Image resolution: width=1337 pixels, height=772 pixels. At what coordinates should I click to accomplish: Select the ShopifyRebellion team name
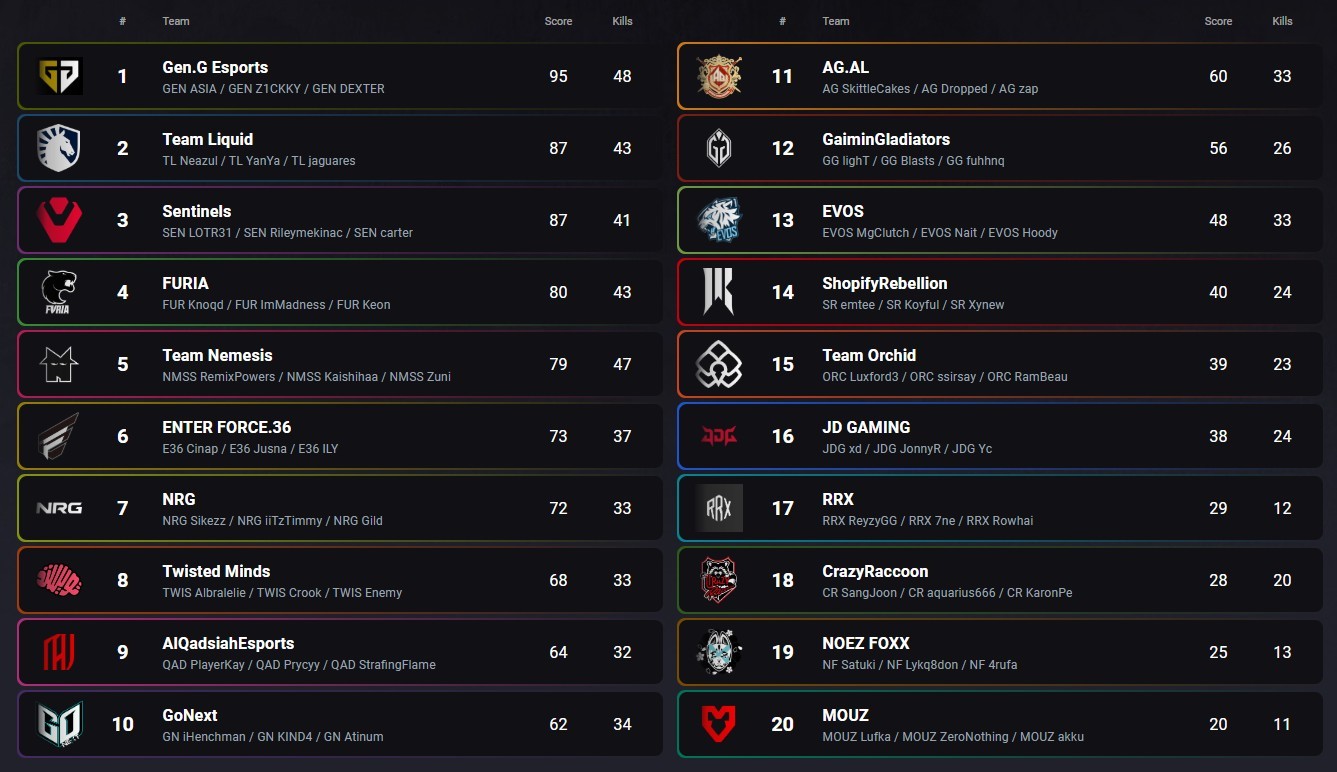[885, 283]
